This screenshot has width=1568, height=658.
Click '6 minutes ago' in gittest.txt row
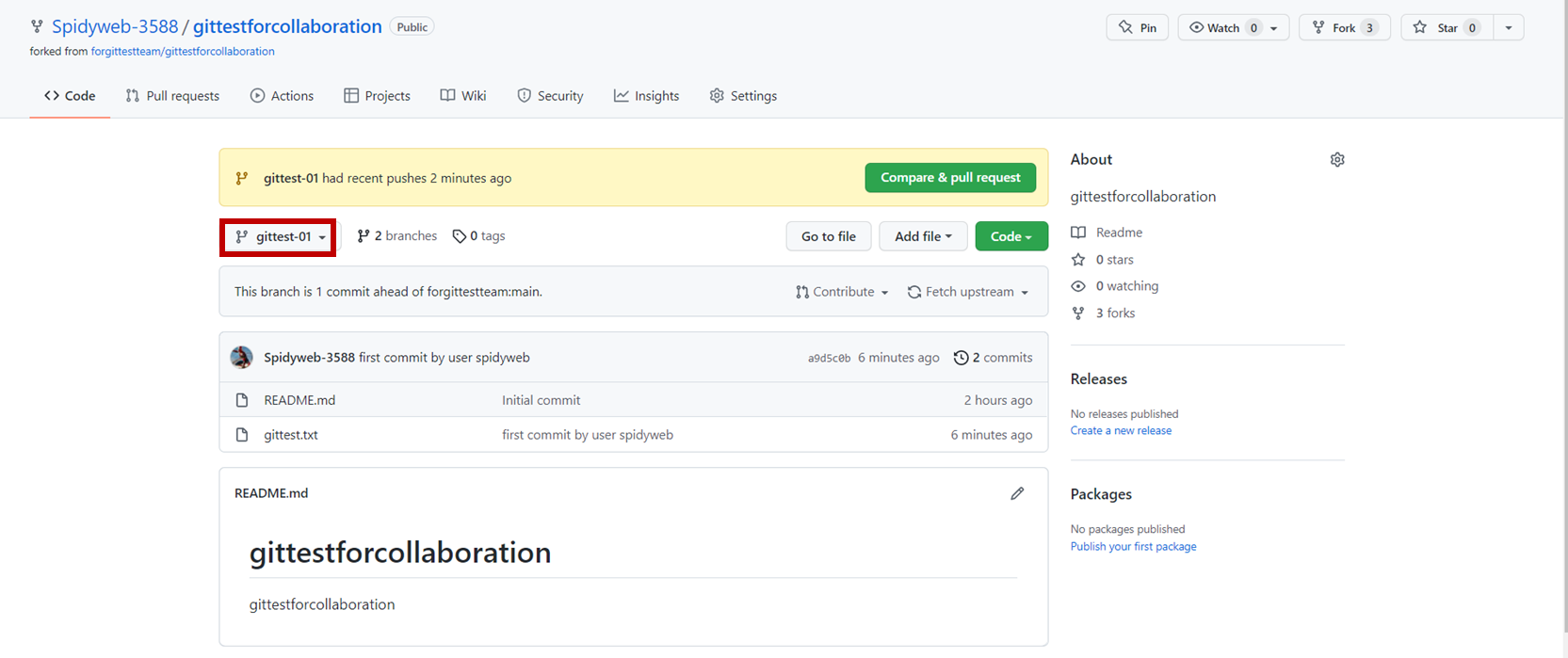pyautogui.click(x=992, y=435)
